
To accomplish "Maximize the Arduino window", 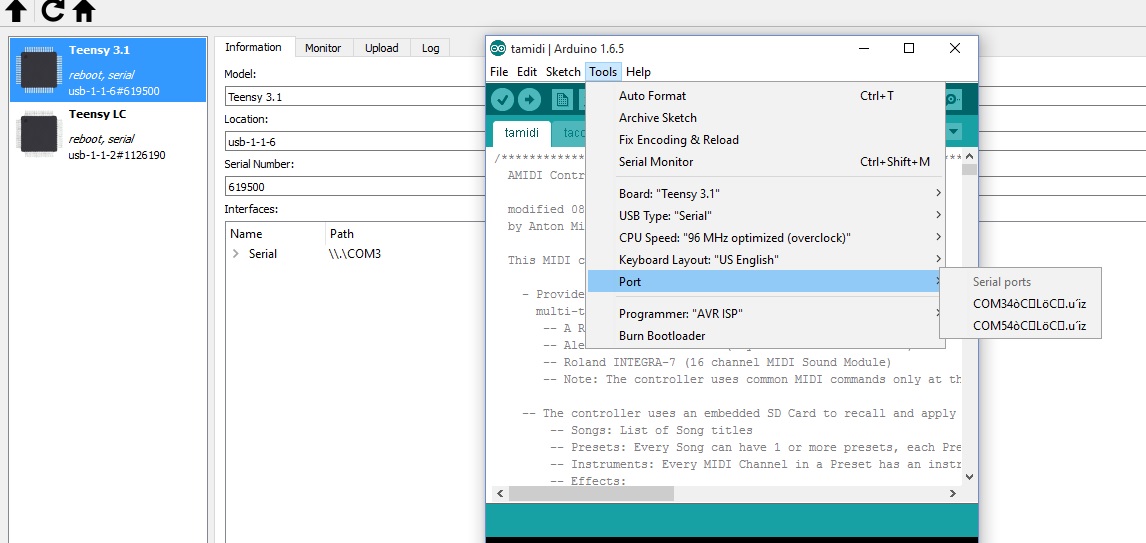I will [908, 48].
